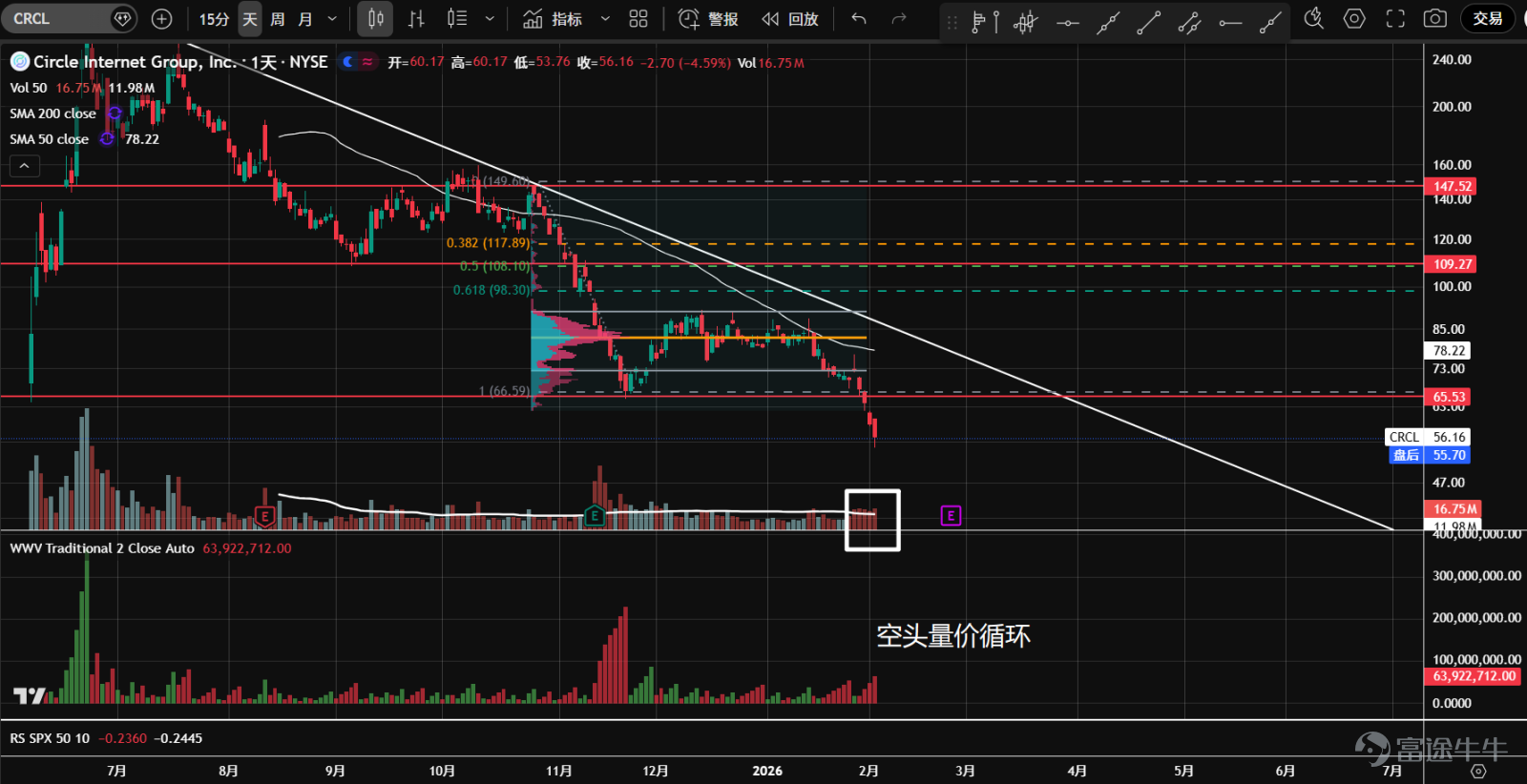Select the WWV Traditional 2 Close Auto legend
Screen dimensions: 1527x784
[102, 548]
